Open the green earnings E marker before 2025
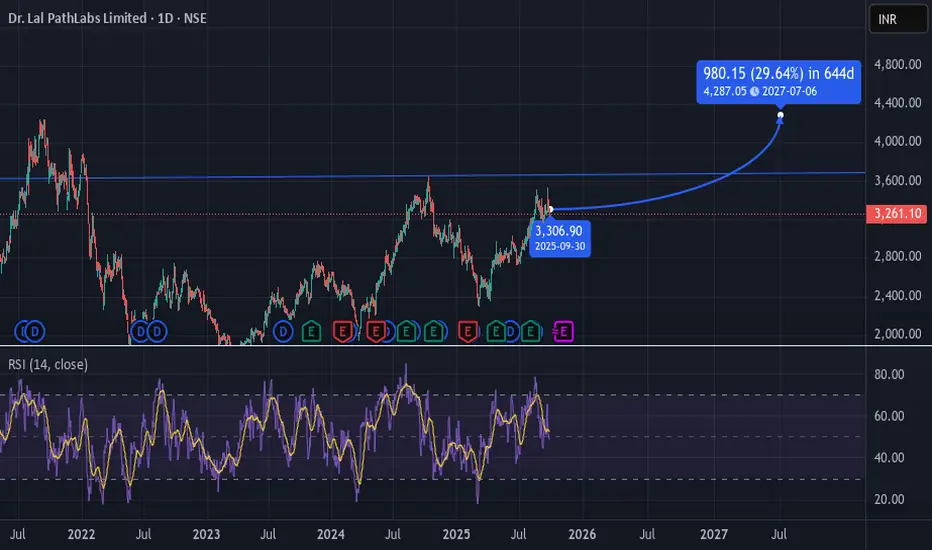 434,331
